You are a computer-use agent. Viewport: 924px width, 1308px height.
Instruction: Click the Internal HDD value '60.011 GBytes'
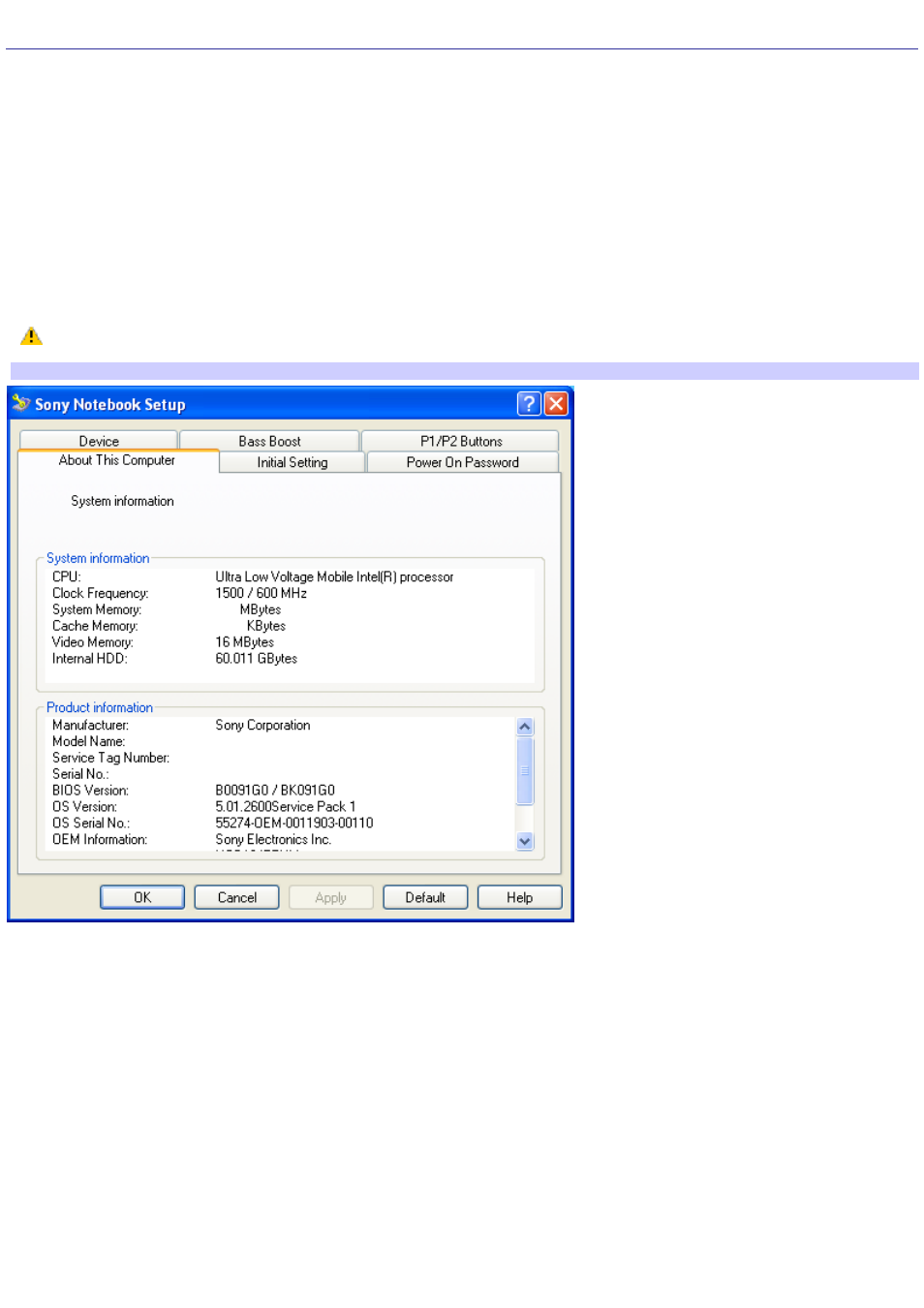[257, 659]
